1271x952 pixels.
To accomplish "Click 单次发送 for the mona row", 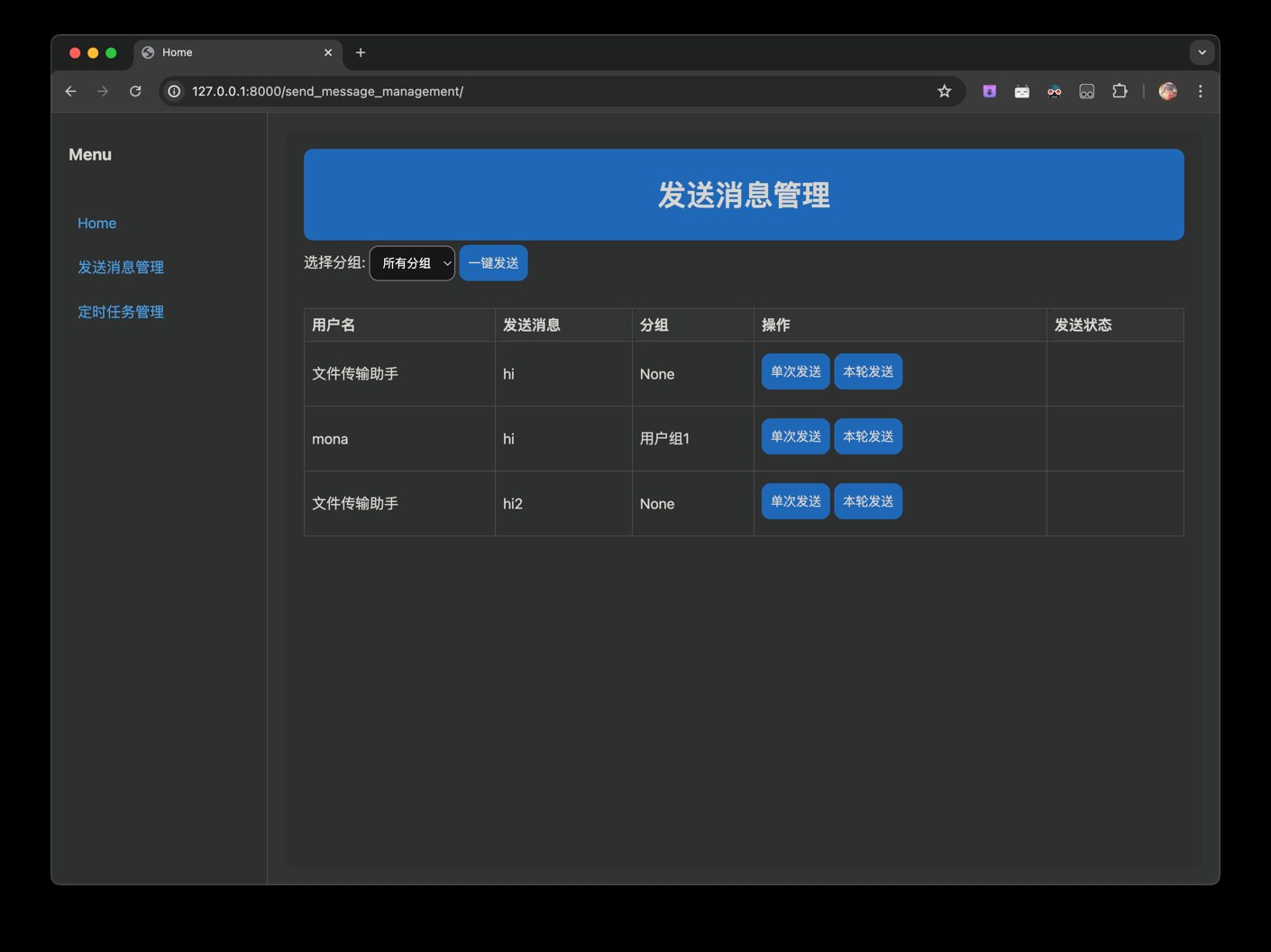I will (795, 436).
